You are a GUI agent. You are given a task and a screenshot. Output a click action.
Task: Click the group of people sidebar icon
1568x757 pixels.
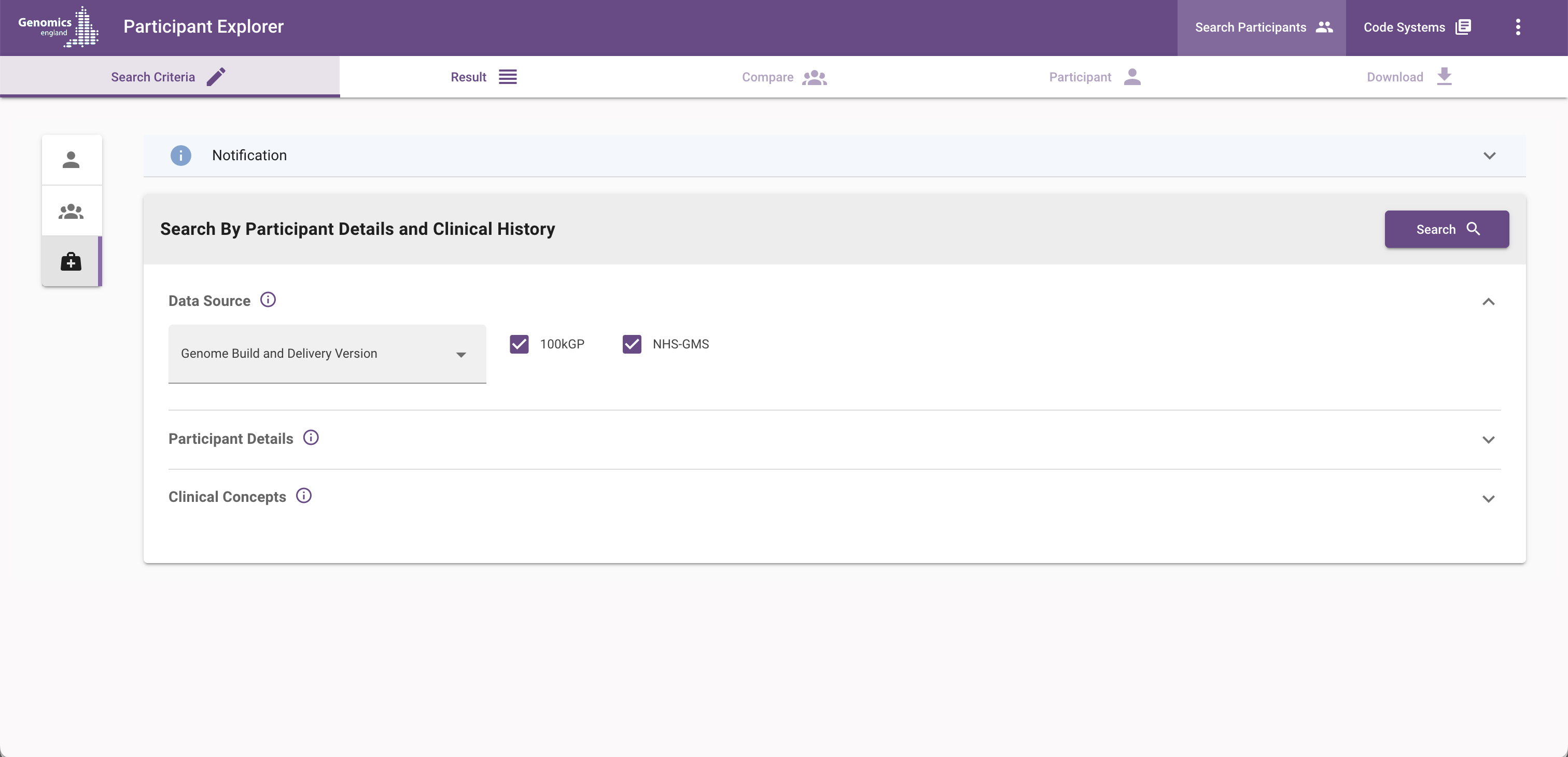click(x=71, y=211)
